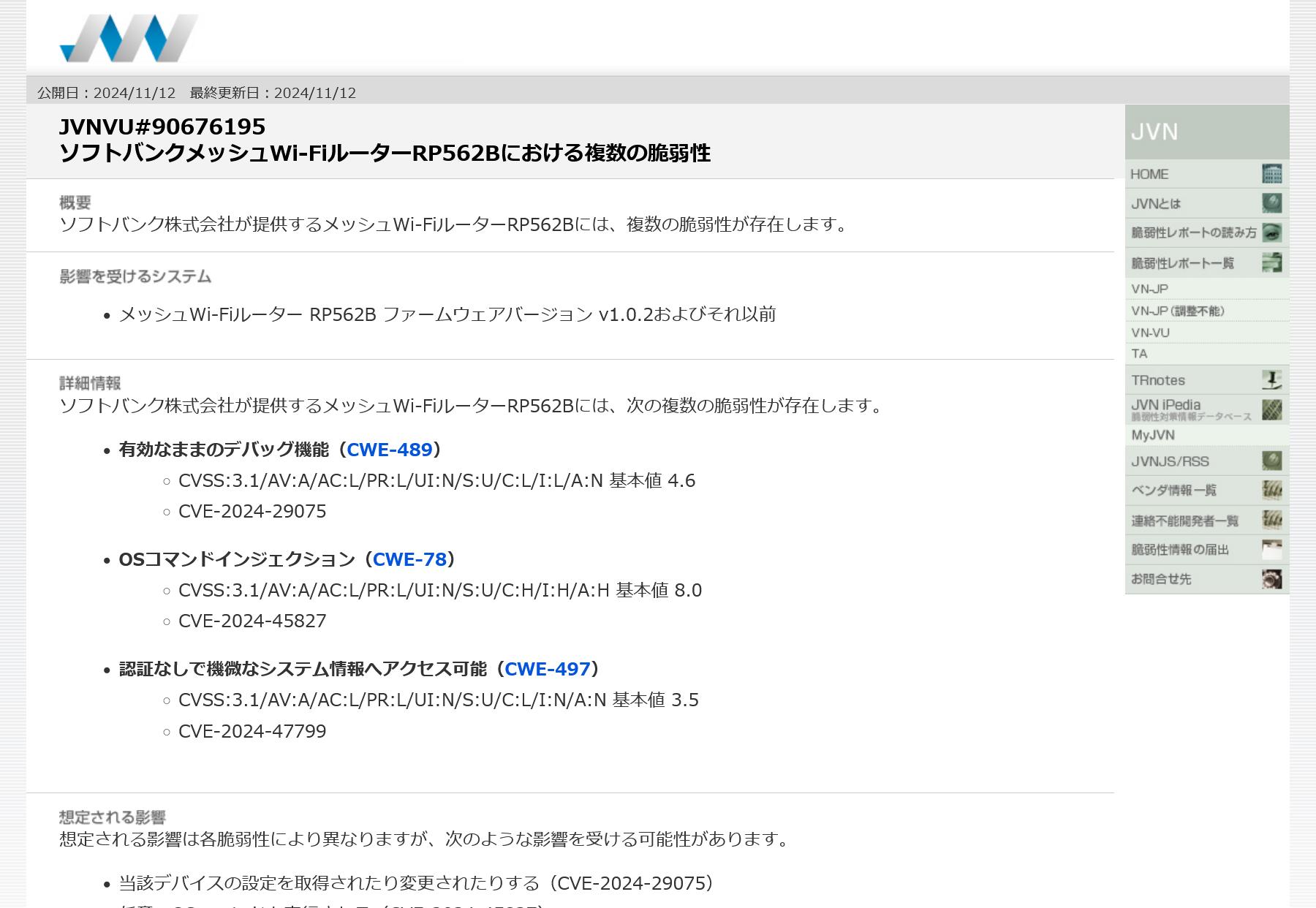Screen dimensions: 1316x908
Task: Follow the CWE-489 link
Action: click(x=390, y=450)
